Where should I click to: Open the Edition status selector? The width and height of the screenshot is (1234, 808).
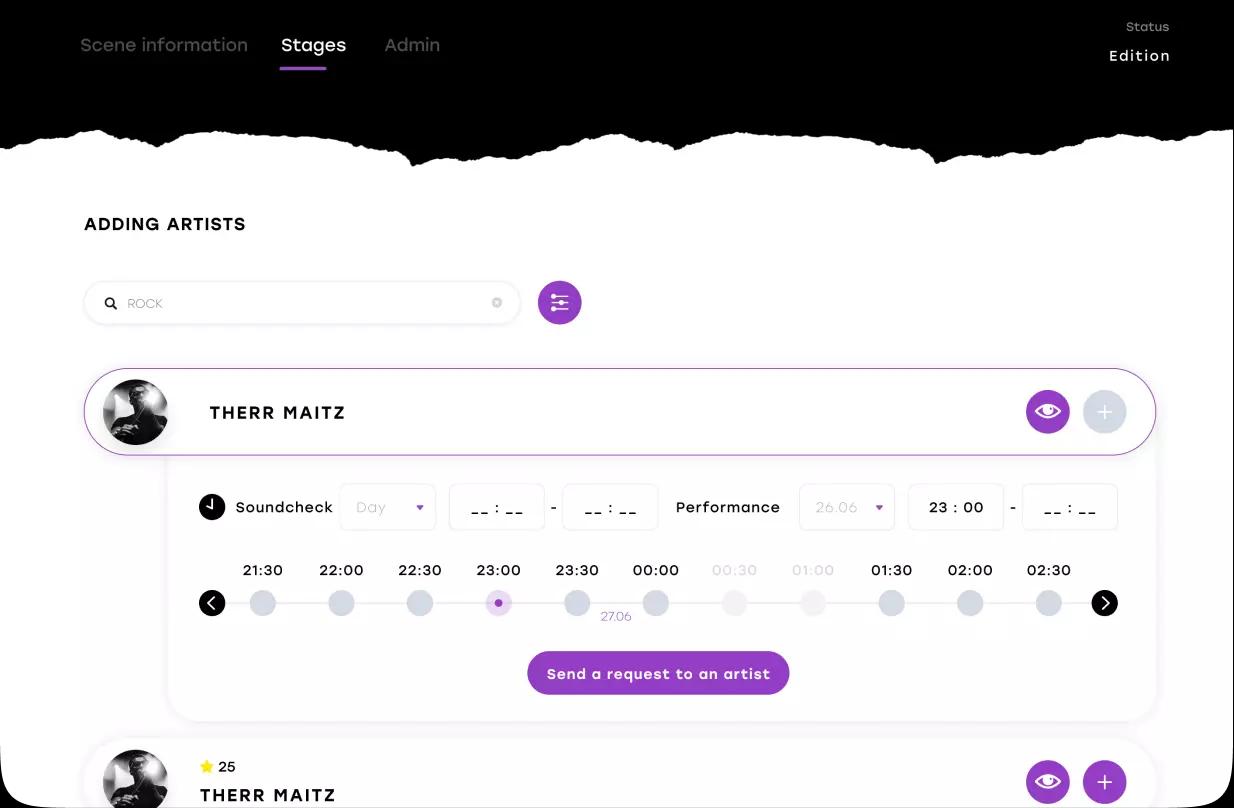coord(1139,56)
